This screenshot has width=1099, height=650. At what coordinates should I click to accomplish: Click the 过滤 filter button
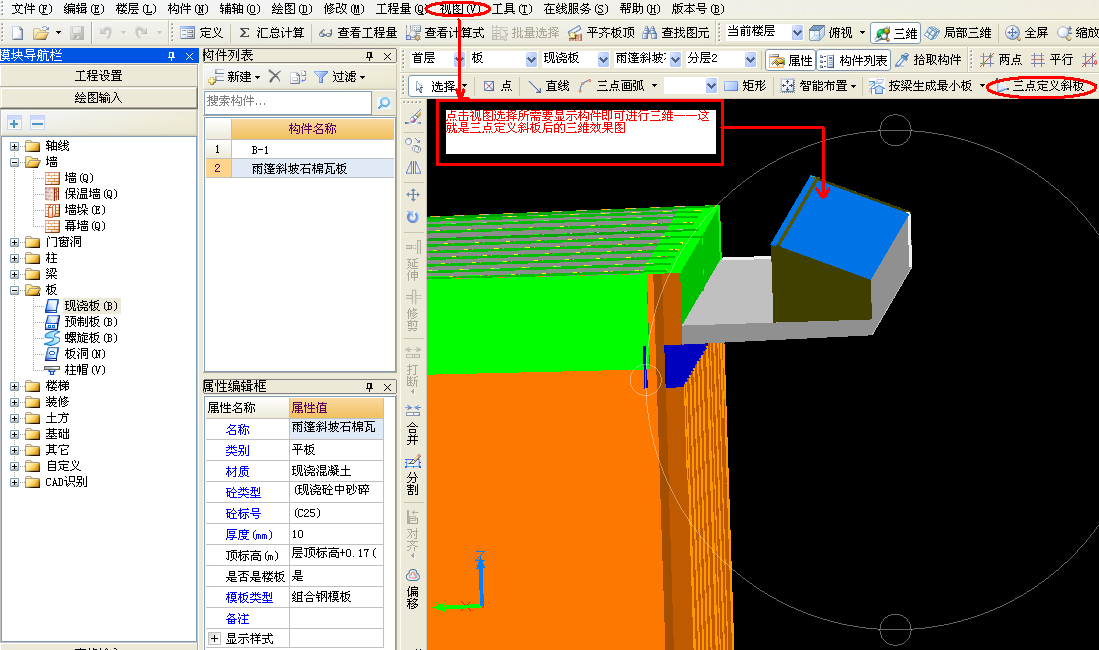pyautogui.click(x=340, y=76)
